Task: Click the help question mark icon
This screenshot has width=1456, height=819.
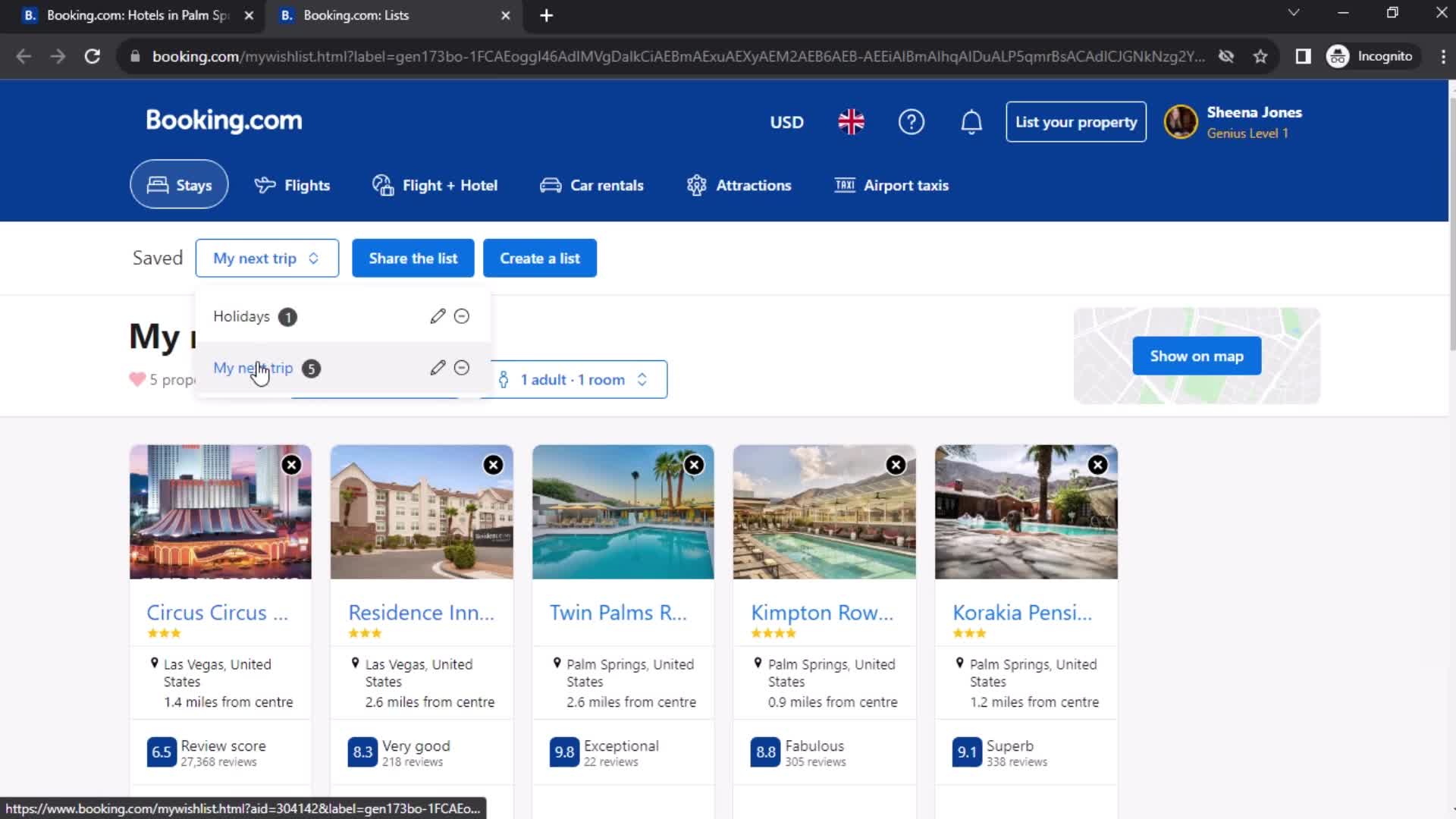Action: pyautogui.click(x=912, y=122)
